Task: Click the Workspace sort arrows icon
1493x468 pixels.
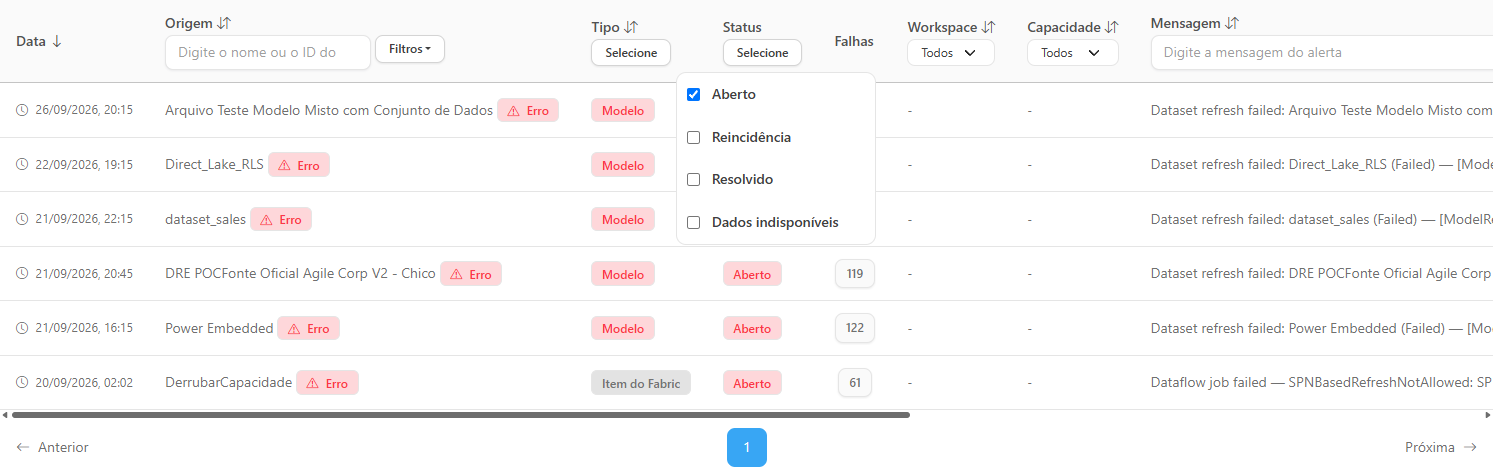Action: [x=988, y=27]
